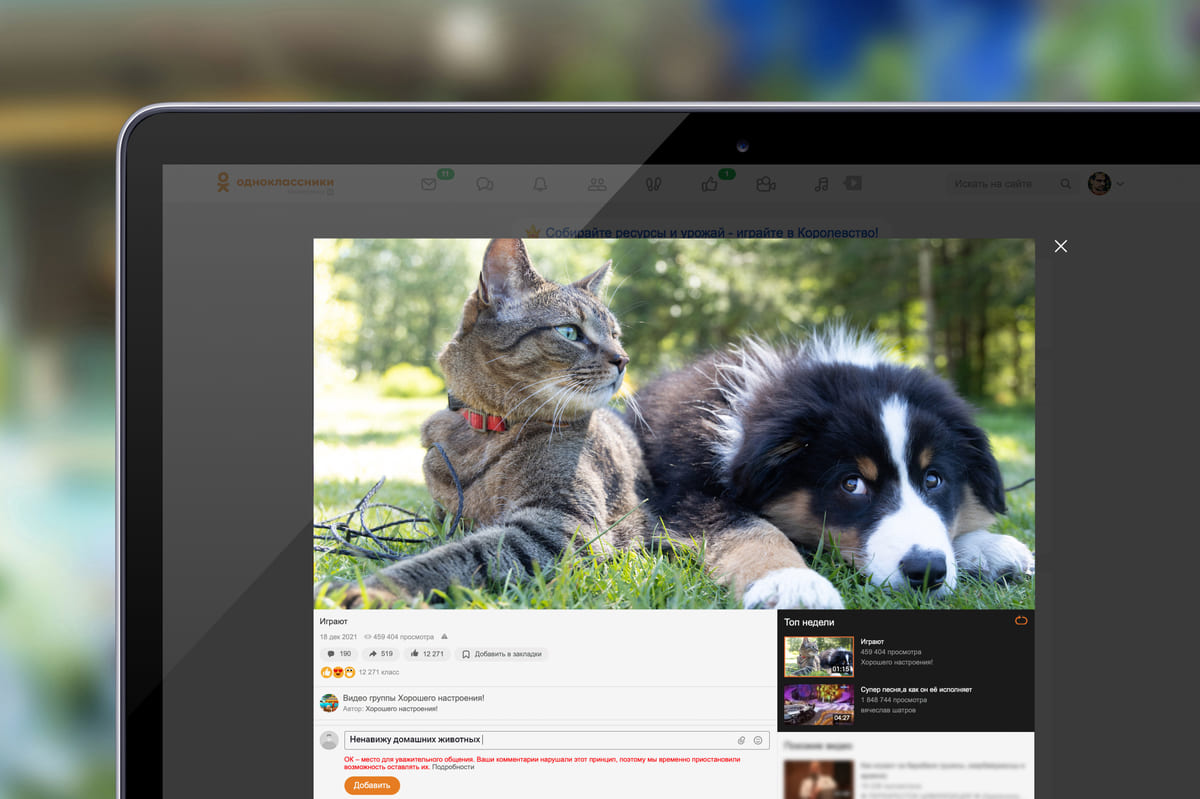1200x799 pixels.
Task: Click the attach file paperclip icon
Action: (x=742, y=740)
